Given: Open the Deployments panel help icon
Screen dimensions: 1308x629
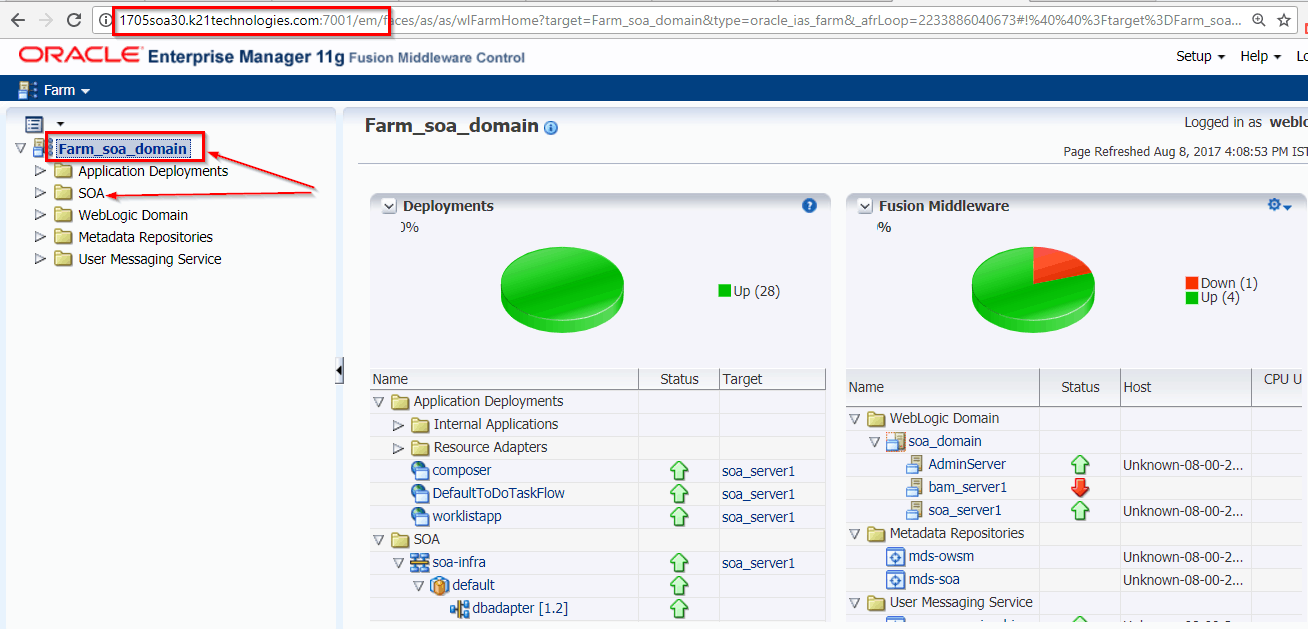Looking at the screenshot, I should tap(810, 205).
